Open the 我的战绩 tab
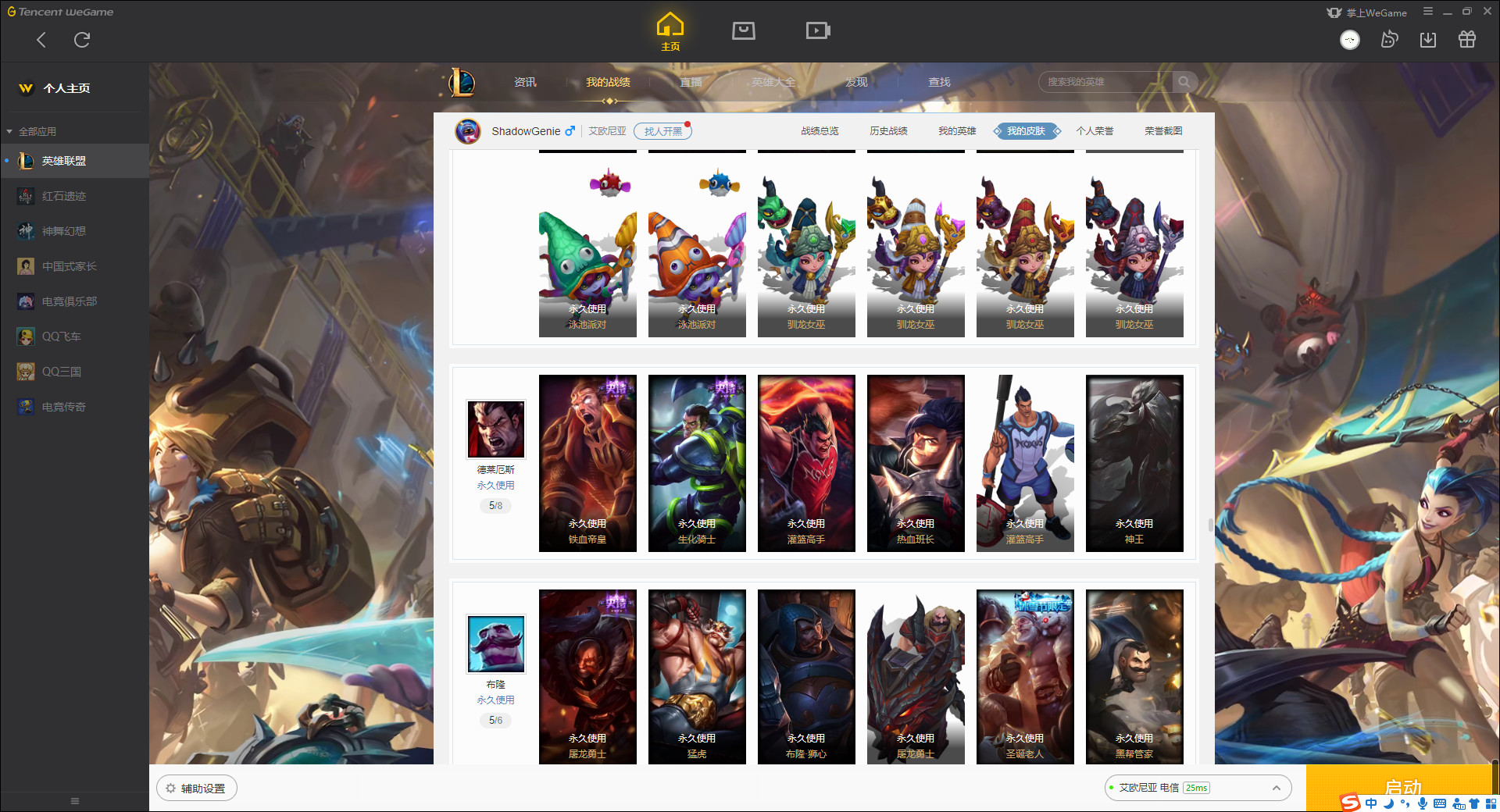 (608, 82)
